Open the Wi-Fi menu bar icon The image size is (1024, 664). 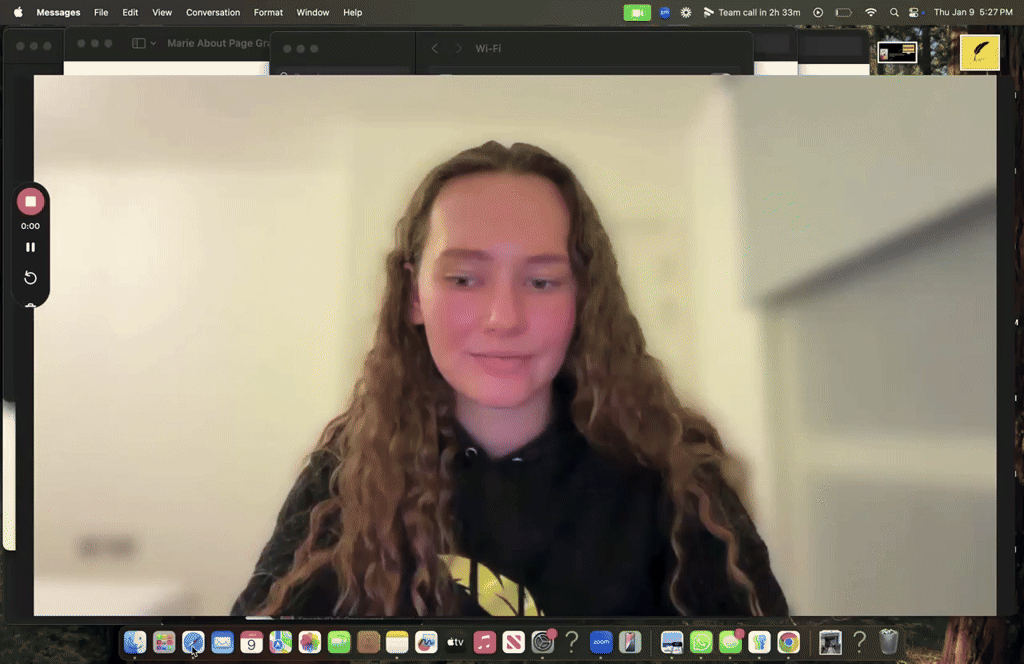[x=871, y=12]
